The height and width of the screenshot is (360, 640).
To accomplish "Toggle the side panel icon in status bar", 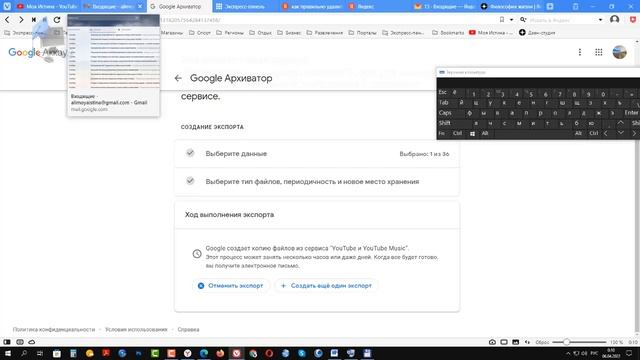I will pyautogui.click(x=7, y=342).
